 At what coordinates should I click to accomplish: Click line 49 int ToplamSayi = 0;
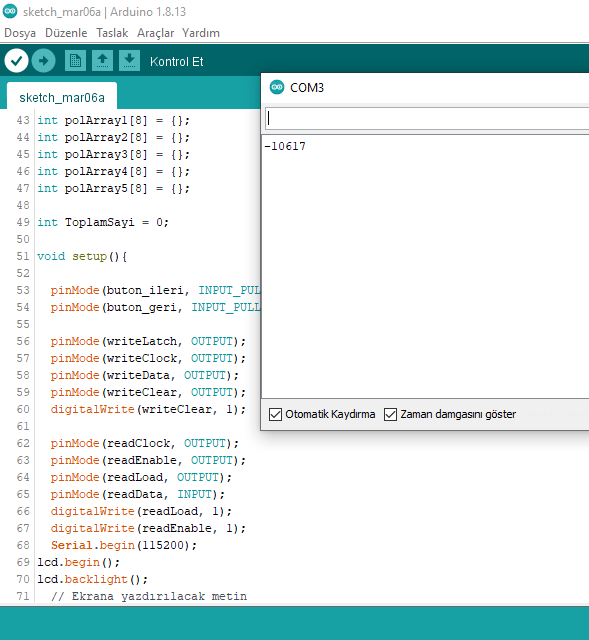click(103, 222)
